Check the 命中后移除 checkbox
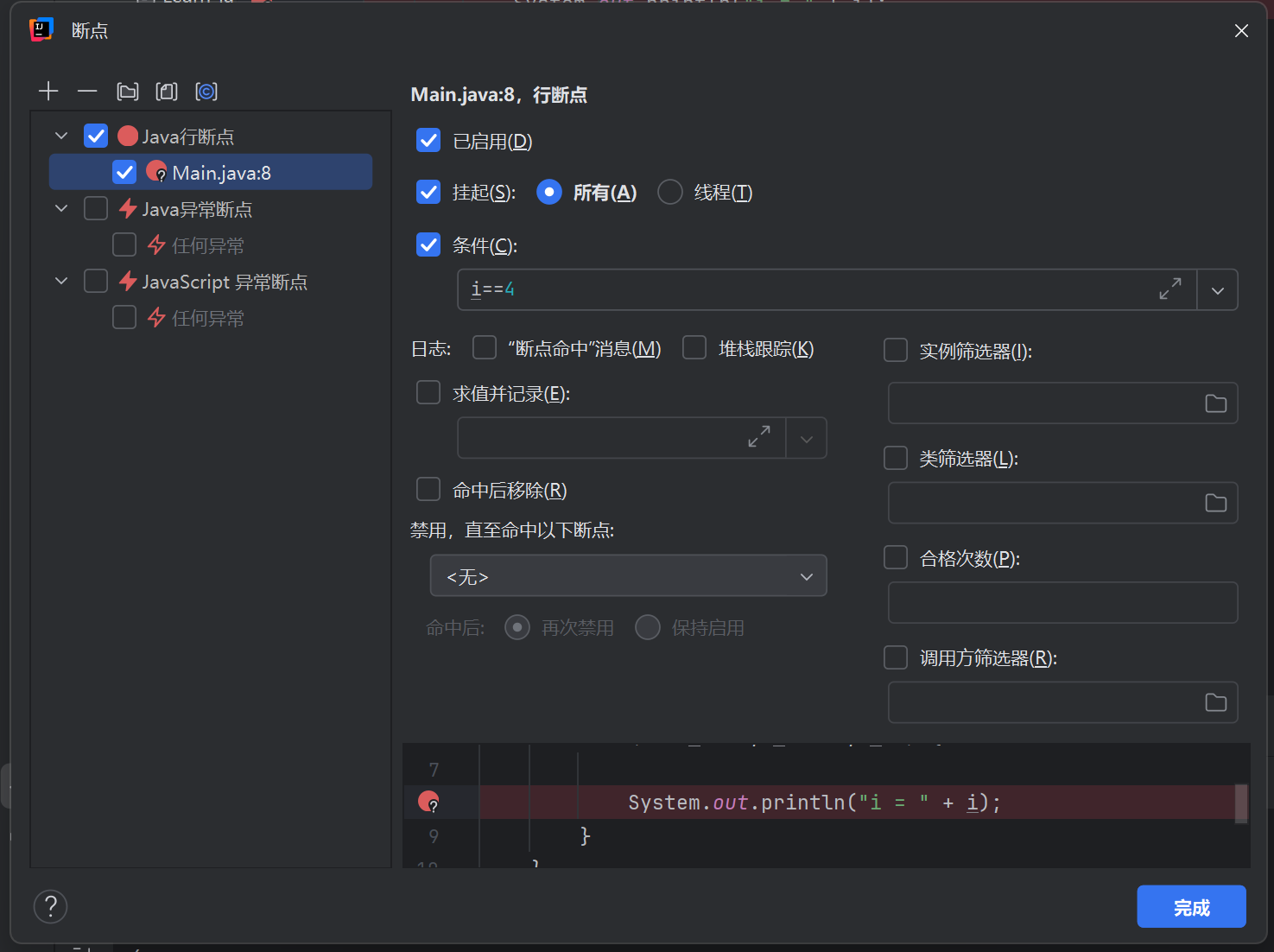Viewport: 1274px width, 952px height. point(428,489)
